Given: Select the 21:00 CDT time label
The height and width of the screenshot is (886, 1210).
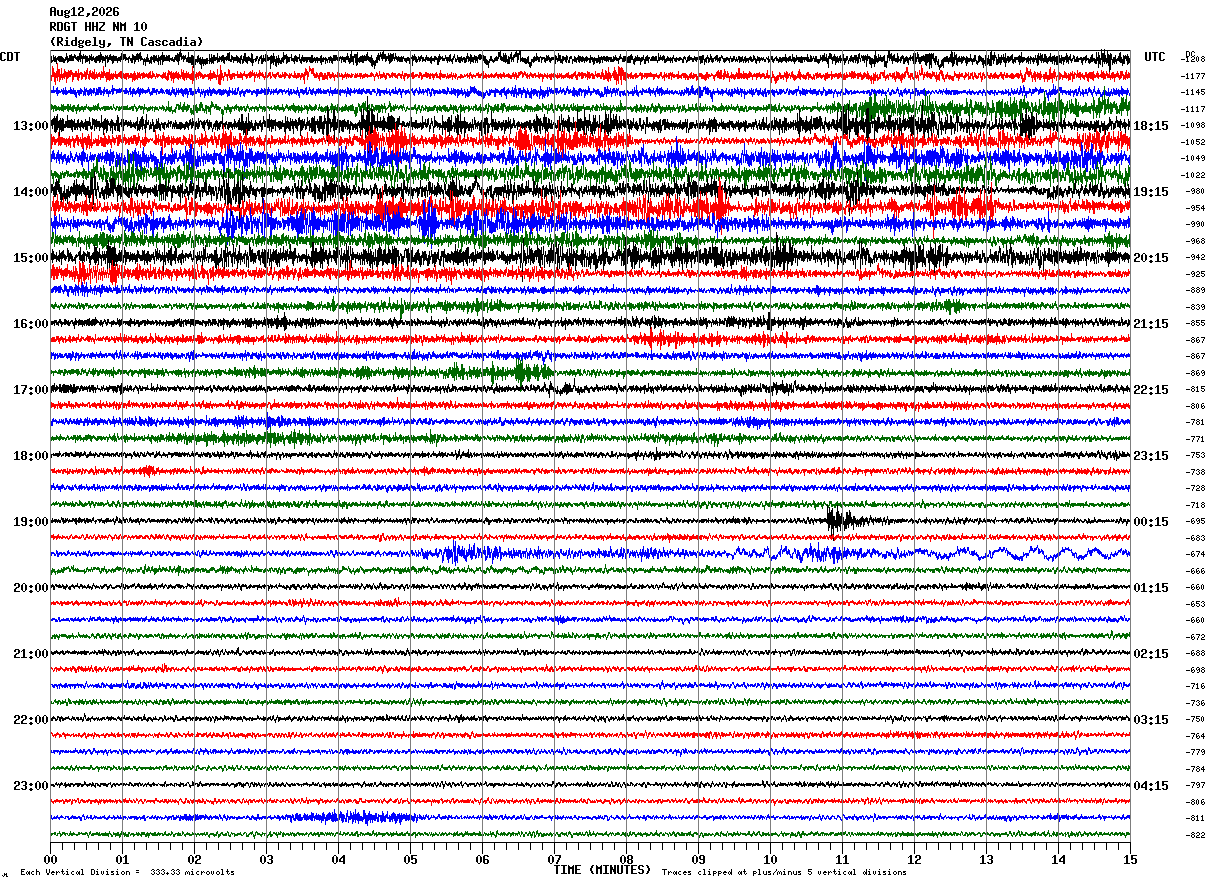Looking at the screenshot, I should point(31,654).
